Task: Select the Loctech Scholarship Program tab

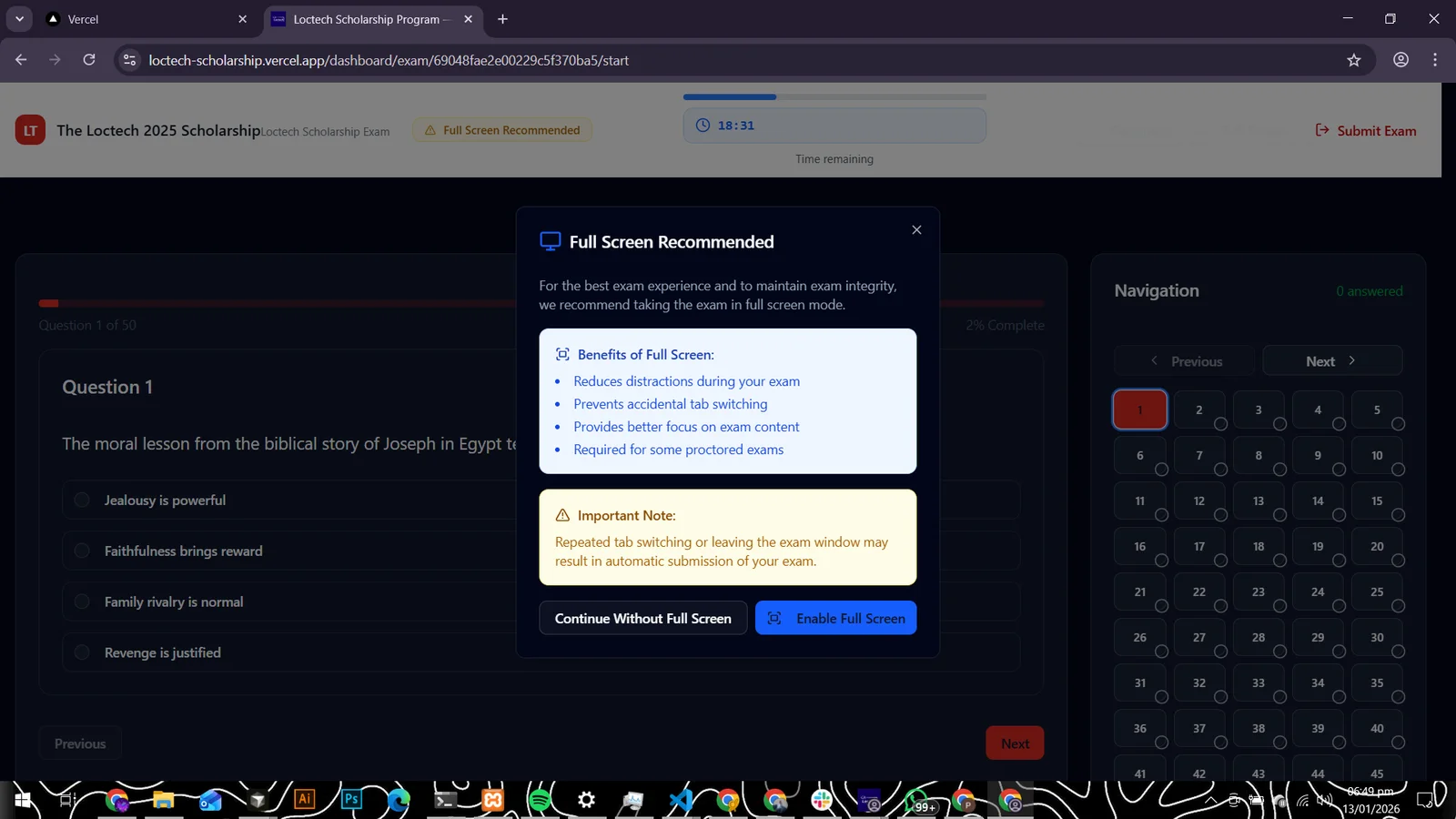Action: [373, 19]
